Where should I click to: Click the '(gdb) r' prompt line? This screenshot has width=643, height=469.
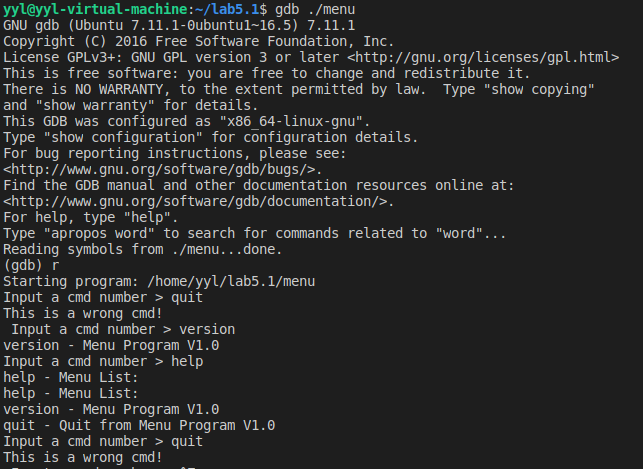[31, 265]
